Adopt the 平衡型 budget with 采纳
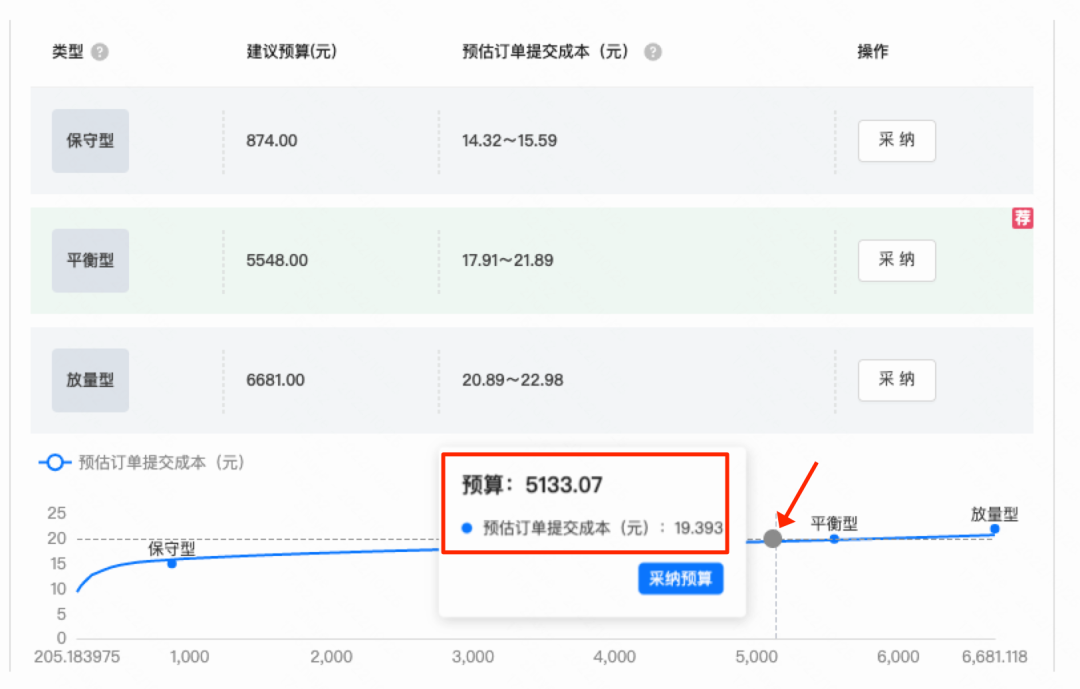1080x689 pixels. pos(896,260)
